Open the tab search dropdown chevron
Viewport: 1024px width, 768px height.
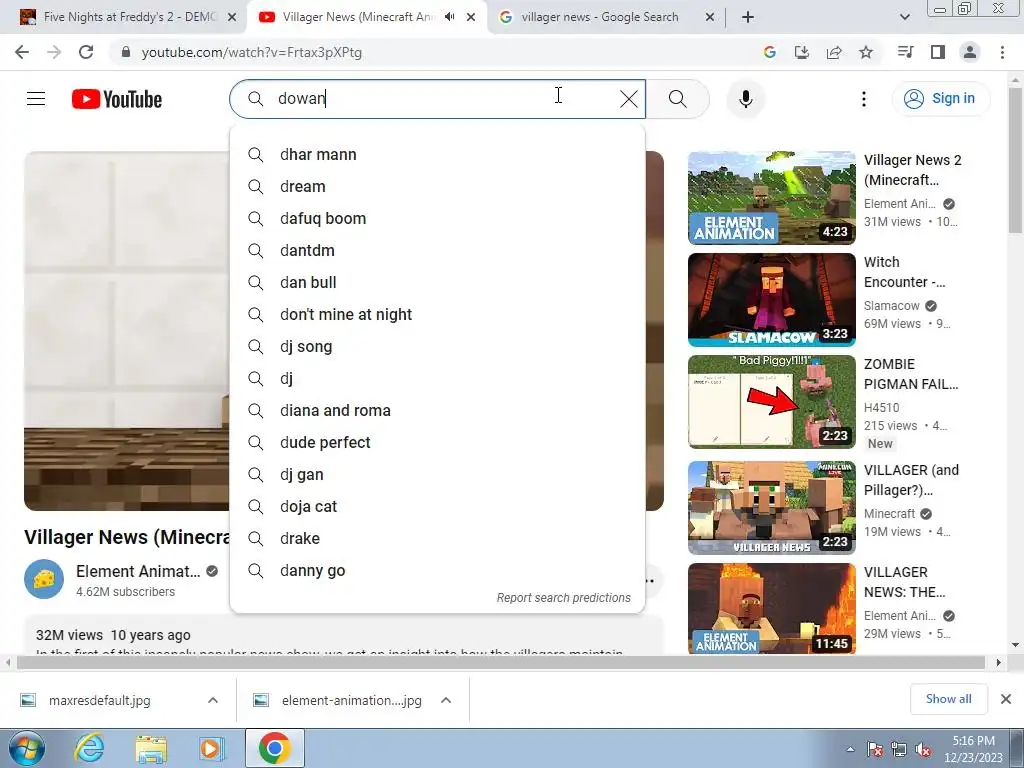point(904,17)
